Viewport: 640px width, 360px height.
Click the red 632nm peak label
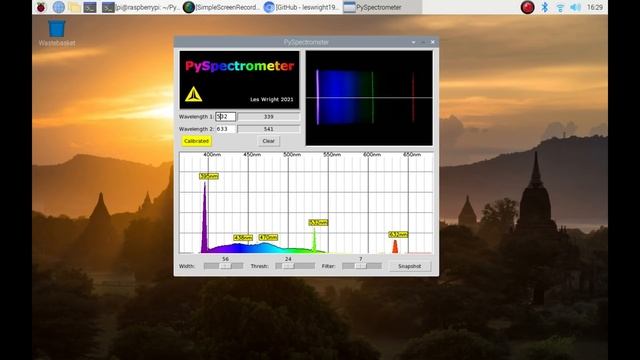pos(398,235)
